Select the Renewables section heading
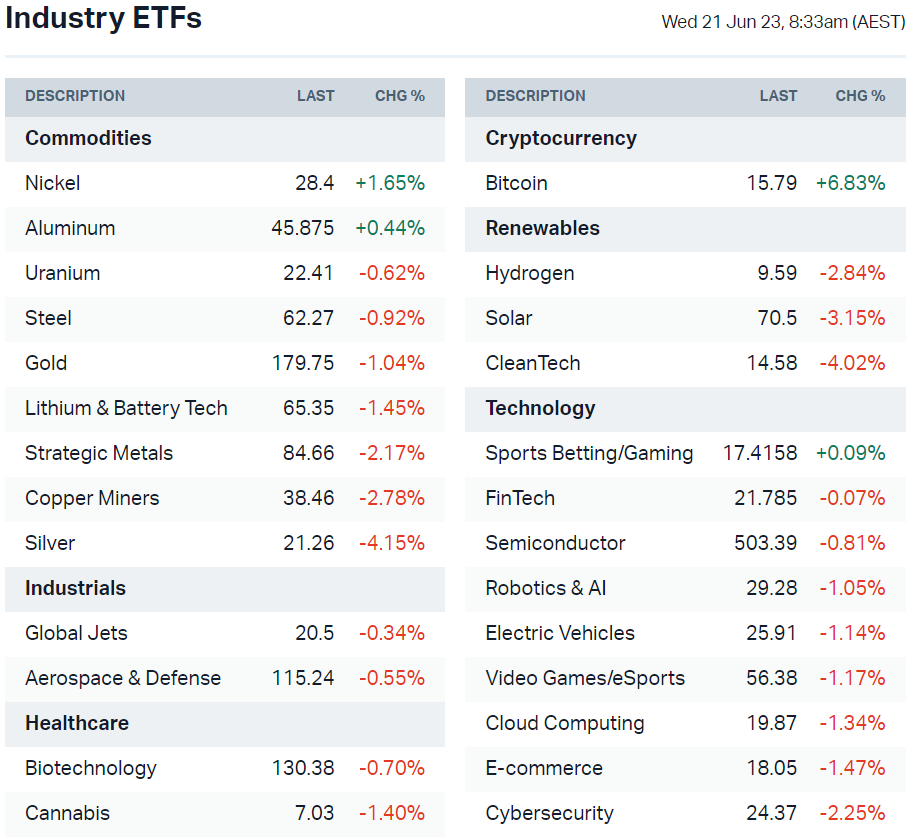 coord(542,228)
